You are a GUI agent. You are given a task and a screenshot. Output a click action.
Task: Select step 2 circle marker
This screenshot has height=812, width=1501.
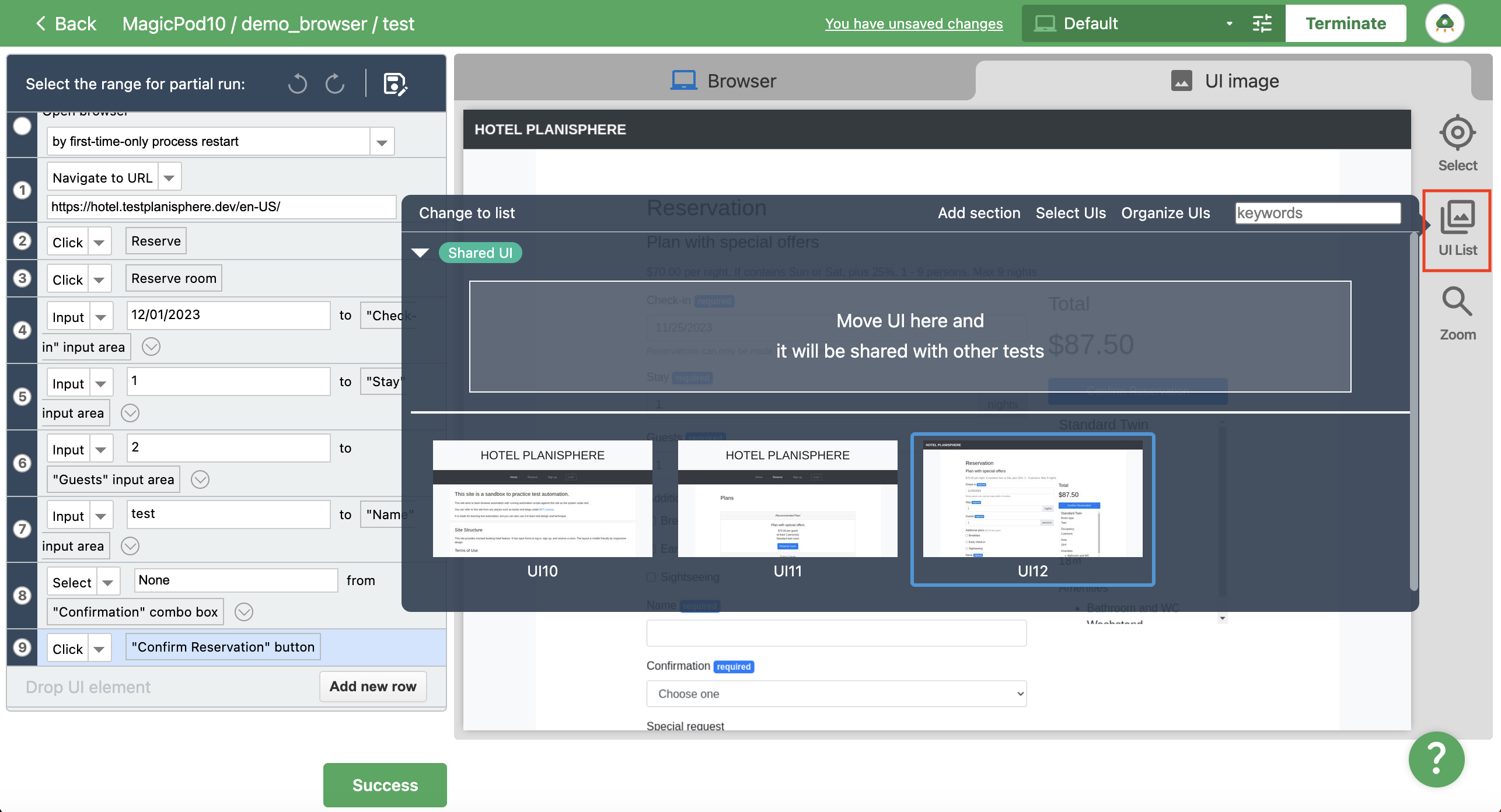(x=22, y=241)
